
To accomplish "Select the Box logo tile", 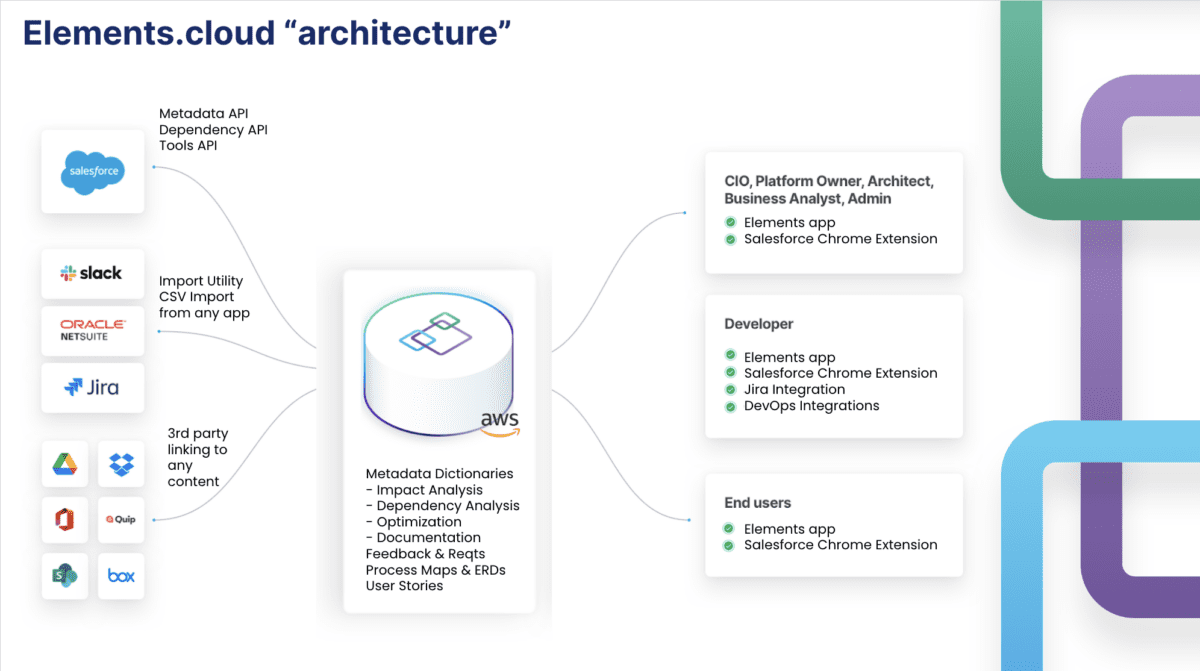I will pyautogui.click(x=121, y=576).
